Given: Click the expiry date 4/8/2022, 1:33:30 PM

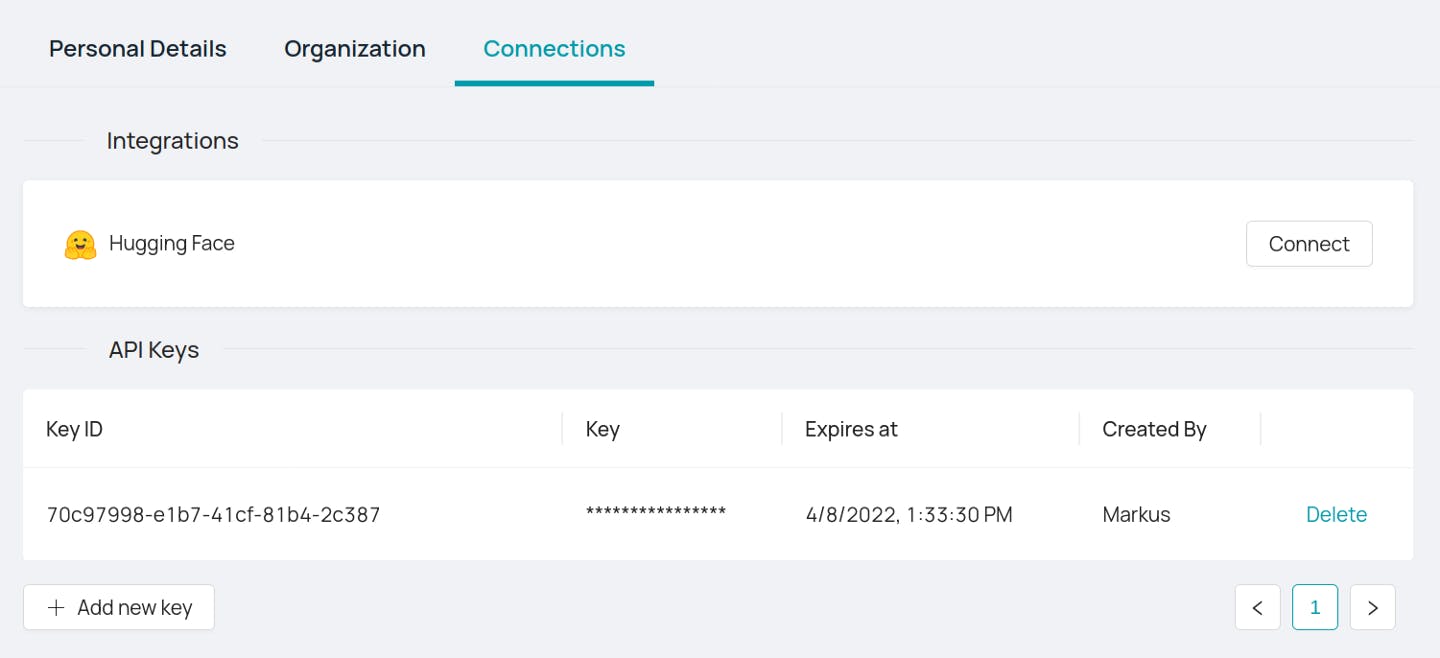Looking at the screenshot, I should point(909,515).
